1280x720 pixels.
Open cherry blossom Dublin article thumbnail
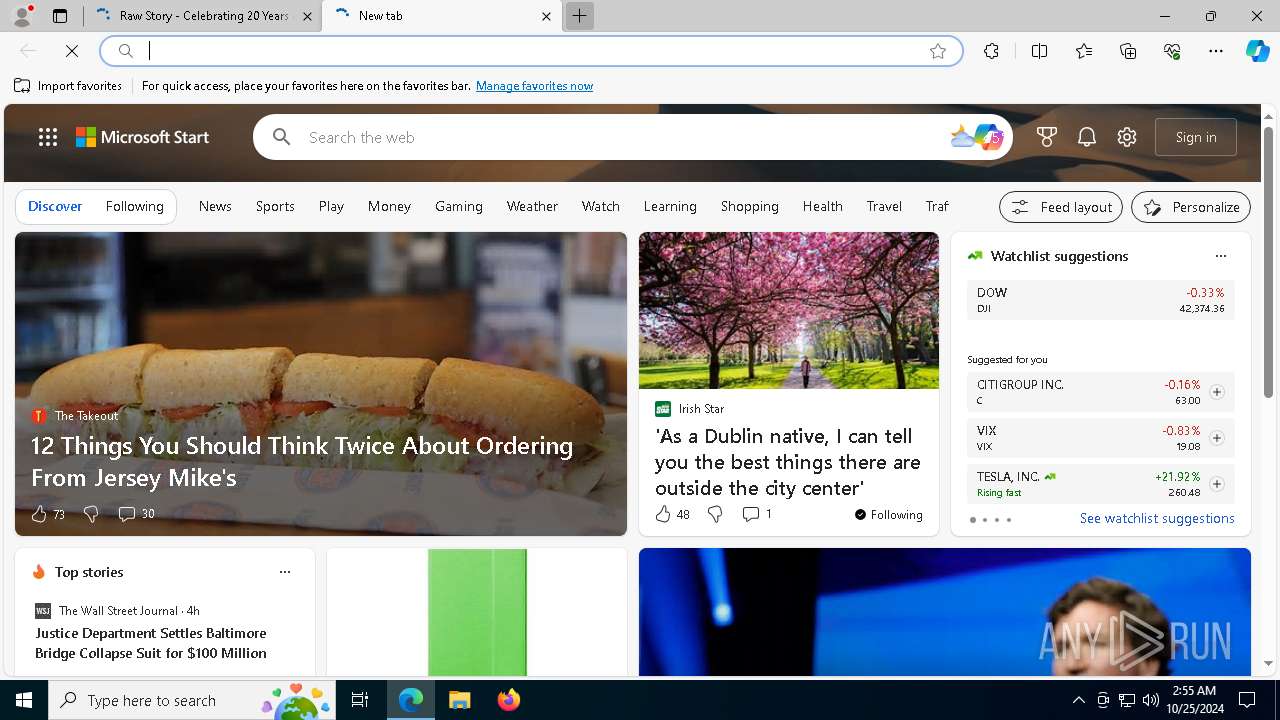[x=789, y=310]
